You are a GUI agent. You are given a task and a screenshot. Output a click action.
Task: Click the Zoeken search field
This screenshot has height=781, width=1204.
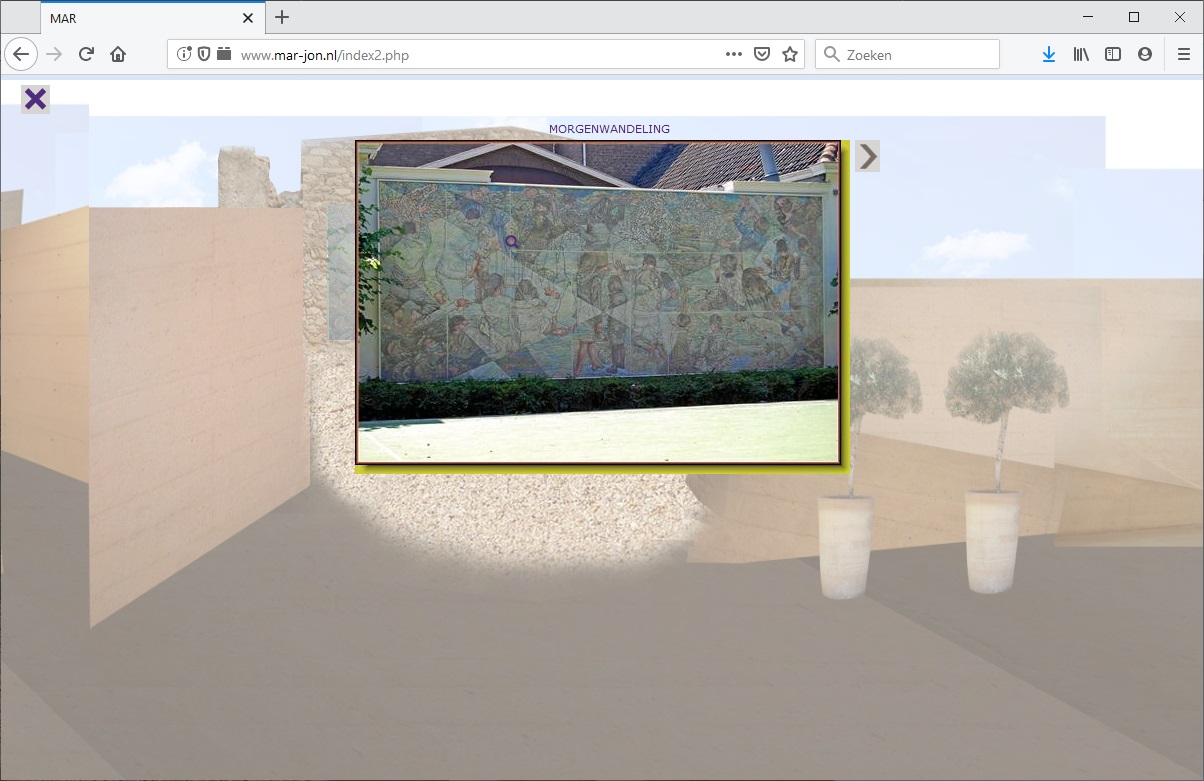[915, 54]
